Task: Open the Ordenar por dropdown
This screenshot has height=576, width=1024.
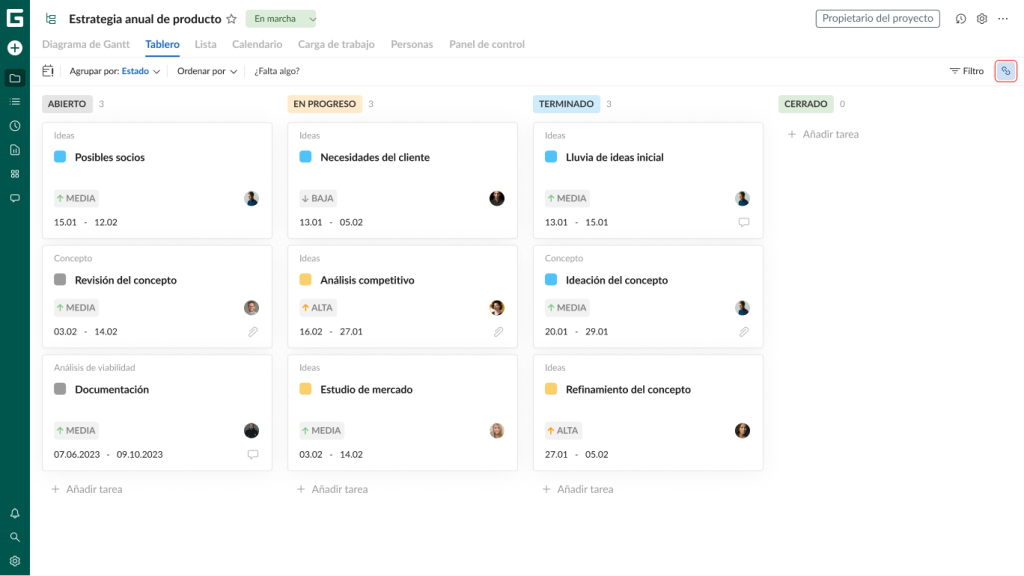Action: tap(207, 71)
